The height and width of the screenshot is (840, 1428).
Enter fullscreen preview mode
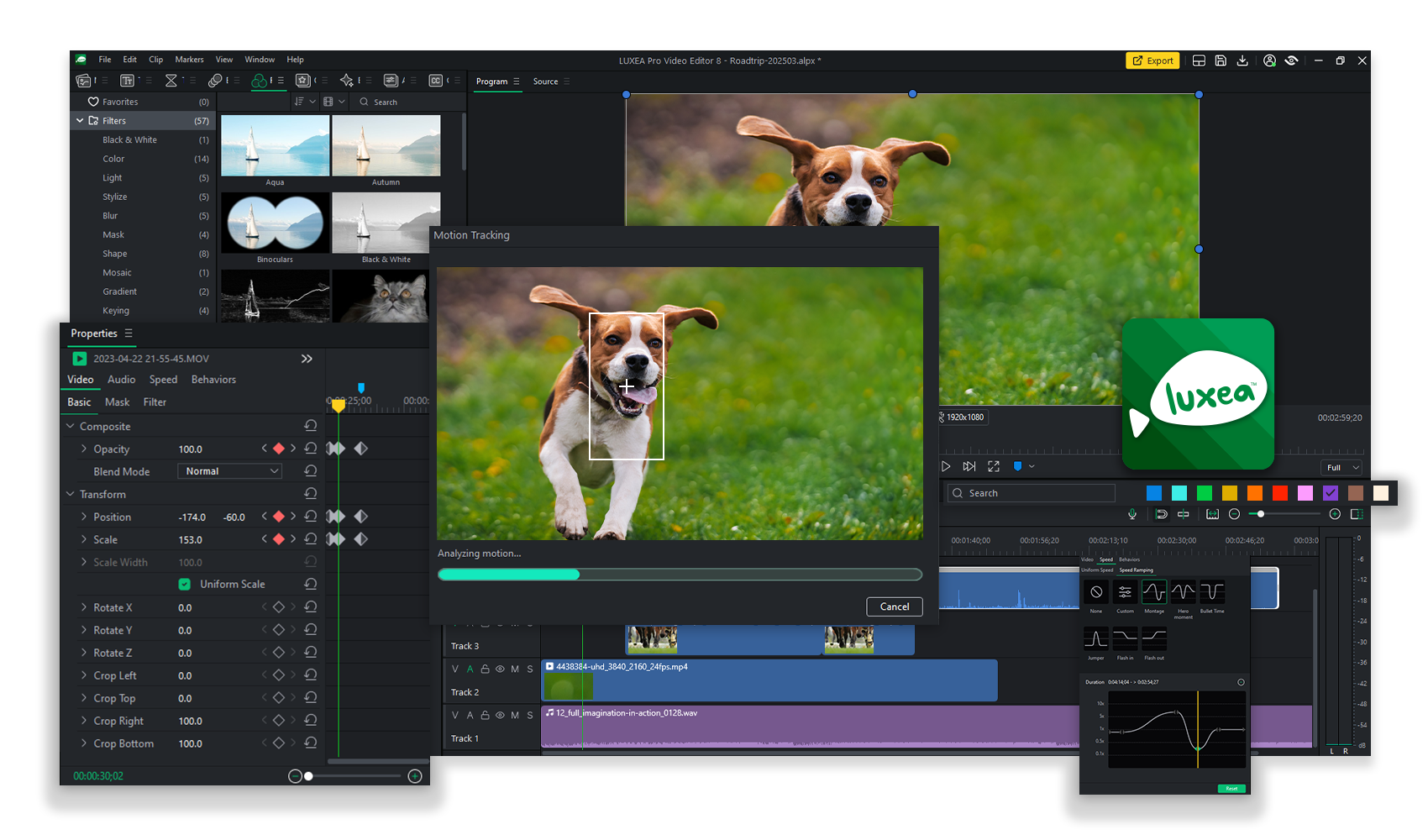[x=994, y=466]
